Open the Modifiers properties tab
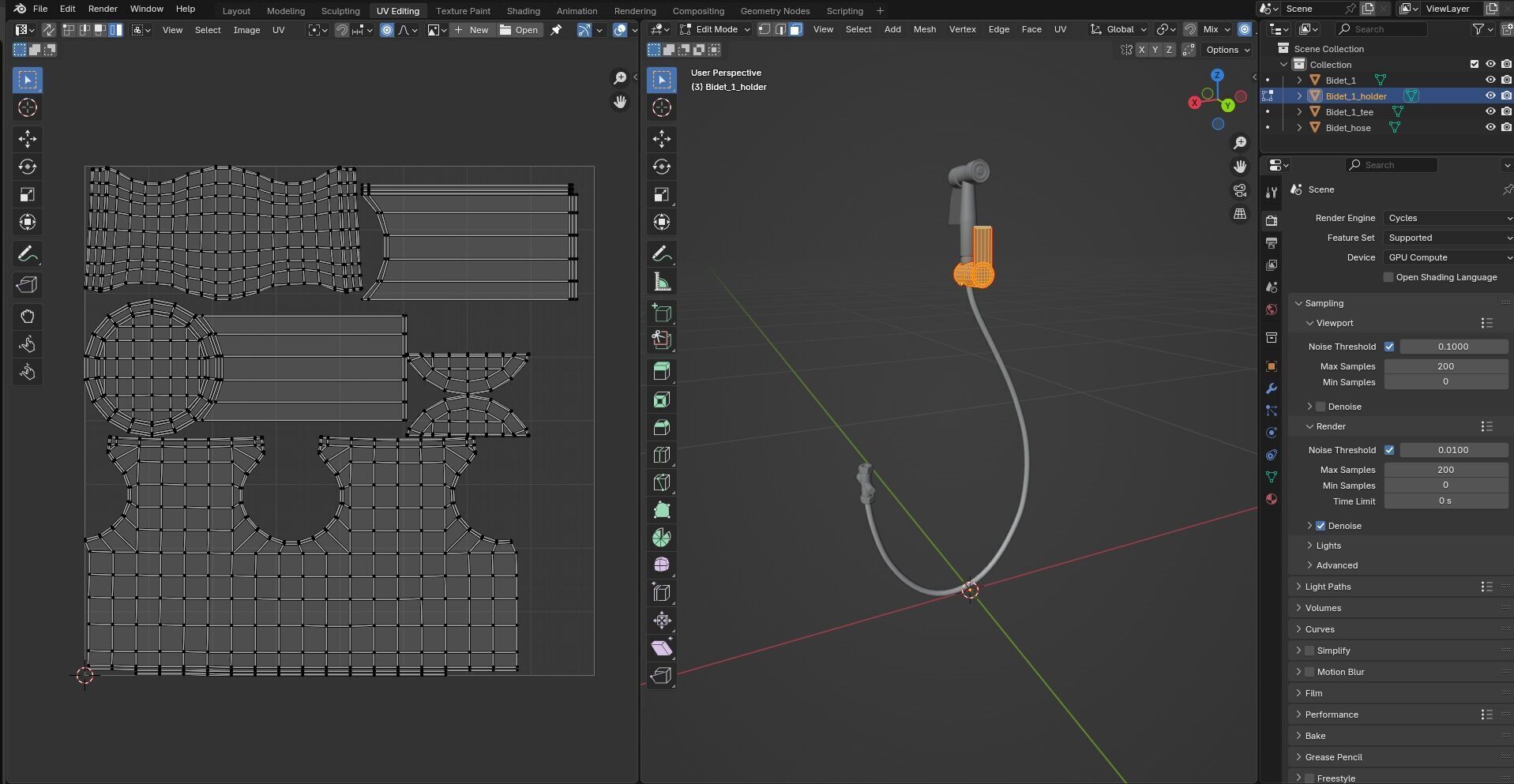 click(1271, 388)
